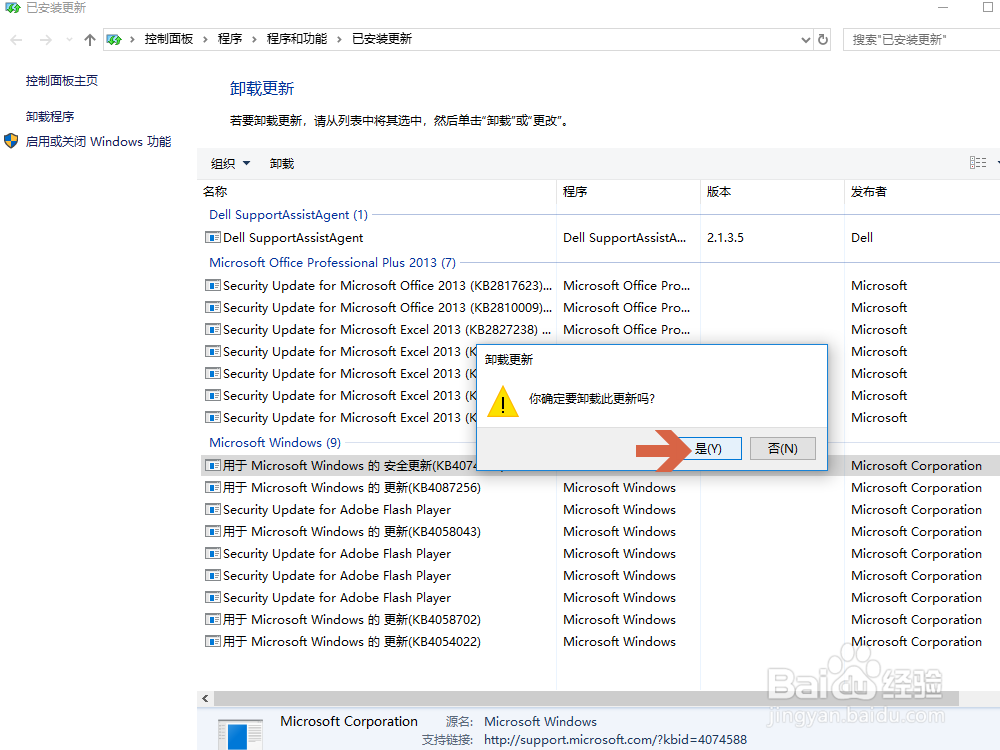Image resolution: width=1000 pixels, height=750 pixels.
Task: Select 程序和功能 in the breadcrumb path
Action: tap(297, 39)
